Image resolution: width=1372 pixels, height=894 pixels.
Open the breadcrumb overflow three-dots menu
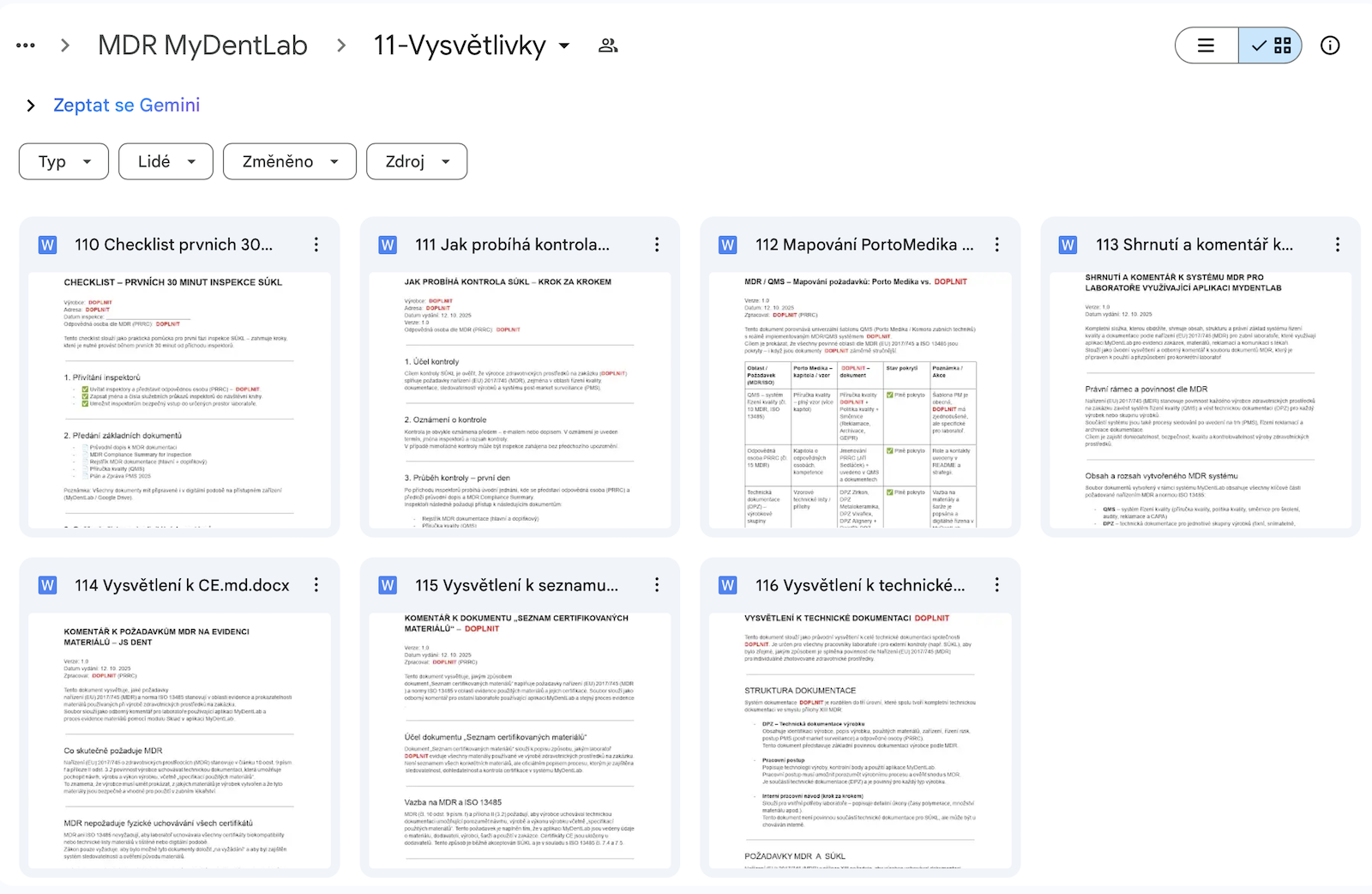(x=26, y=45)
